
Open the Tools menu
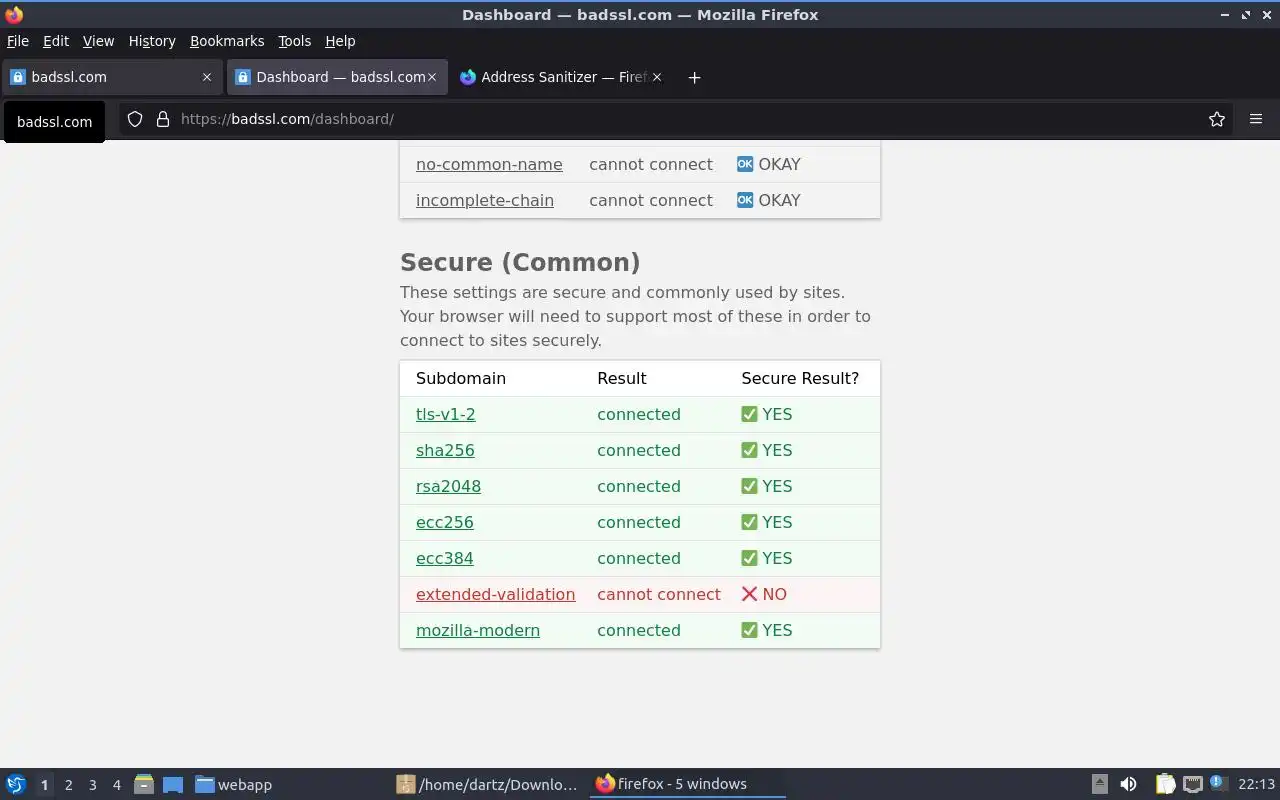[x=295, y=41]
